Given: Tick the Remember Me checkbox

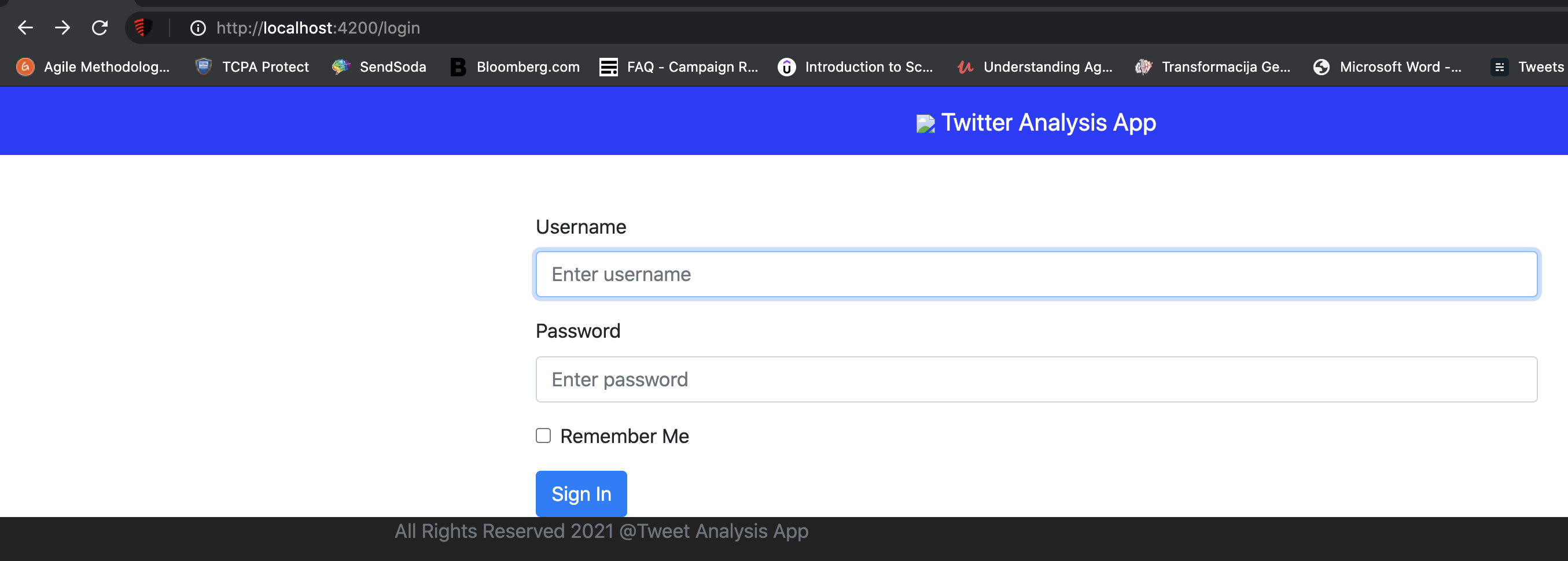Looking at the screenshot, I should pos(543,435).
